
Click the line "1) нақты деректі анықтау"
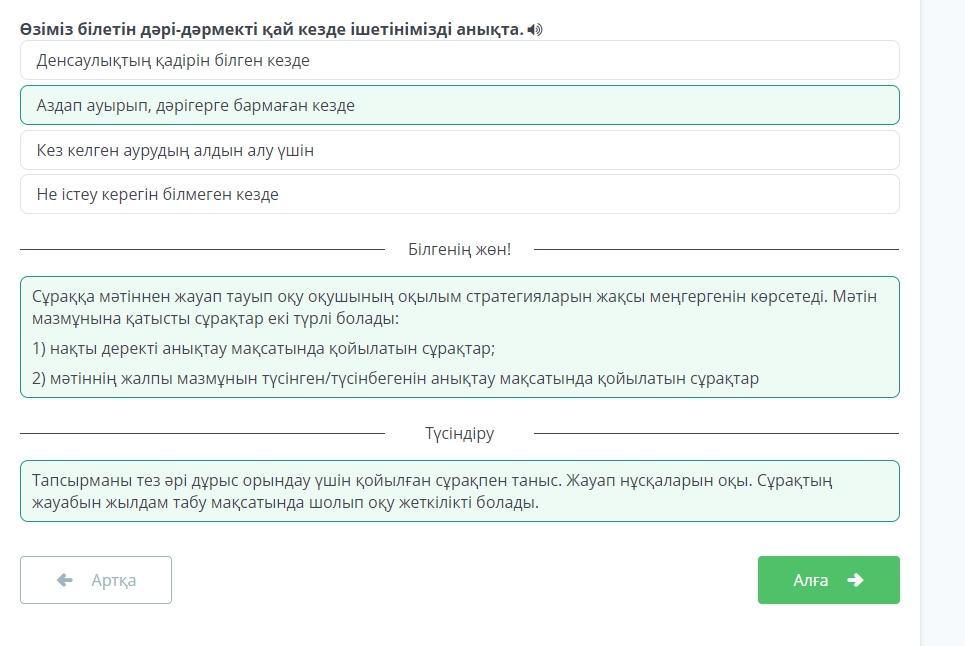click(264, 349)
